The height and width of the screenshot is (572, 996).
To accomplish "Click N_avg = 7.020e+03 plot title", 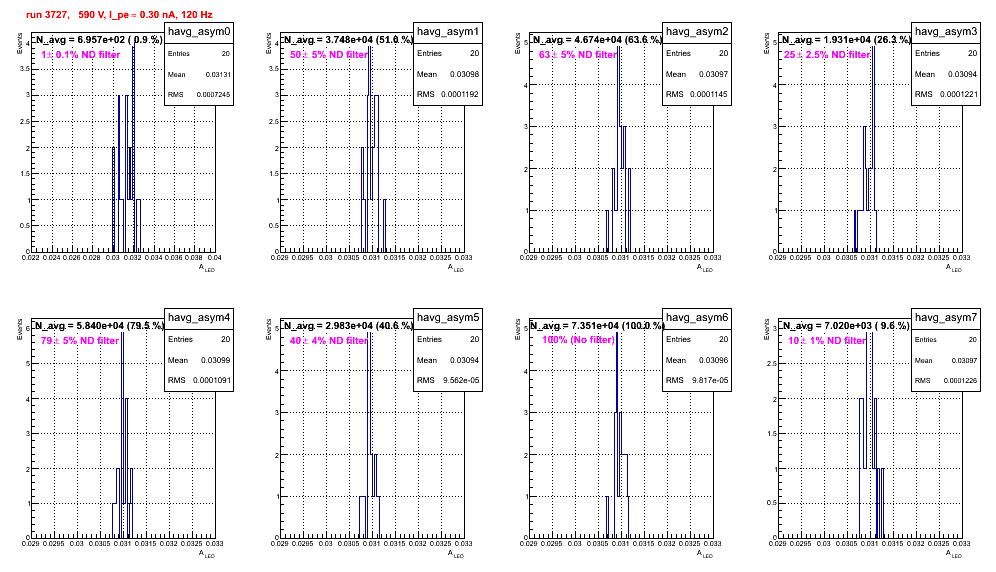I will click(x=846, y=326).
